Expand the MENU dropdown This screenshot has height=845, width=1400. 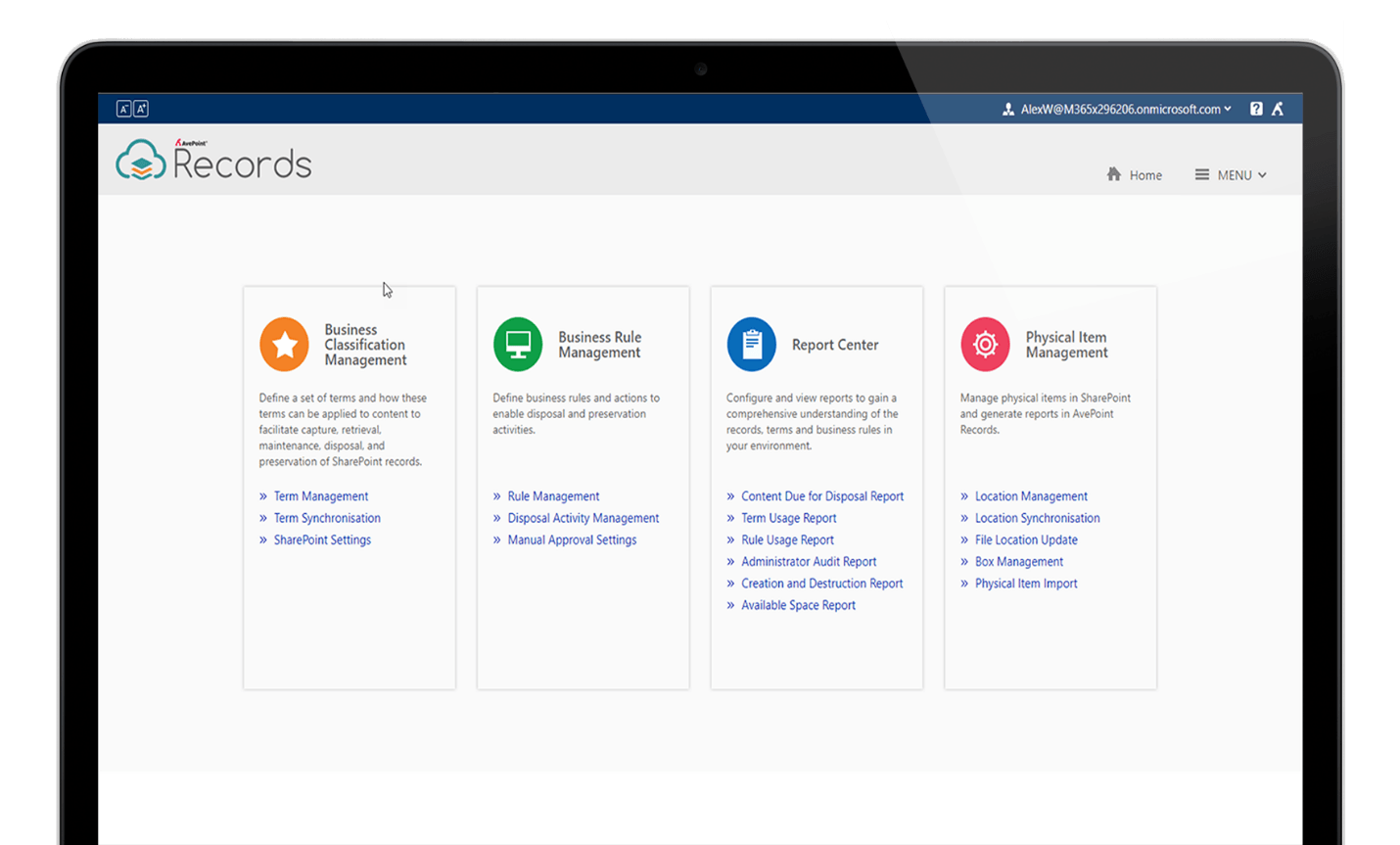click(x=1241, y=175)
